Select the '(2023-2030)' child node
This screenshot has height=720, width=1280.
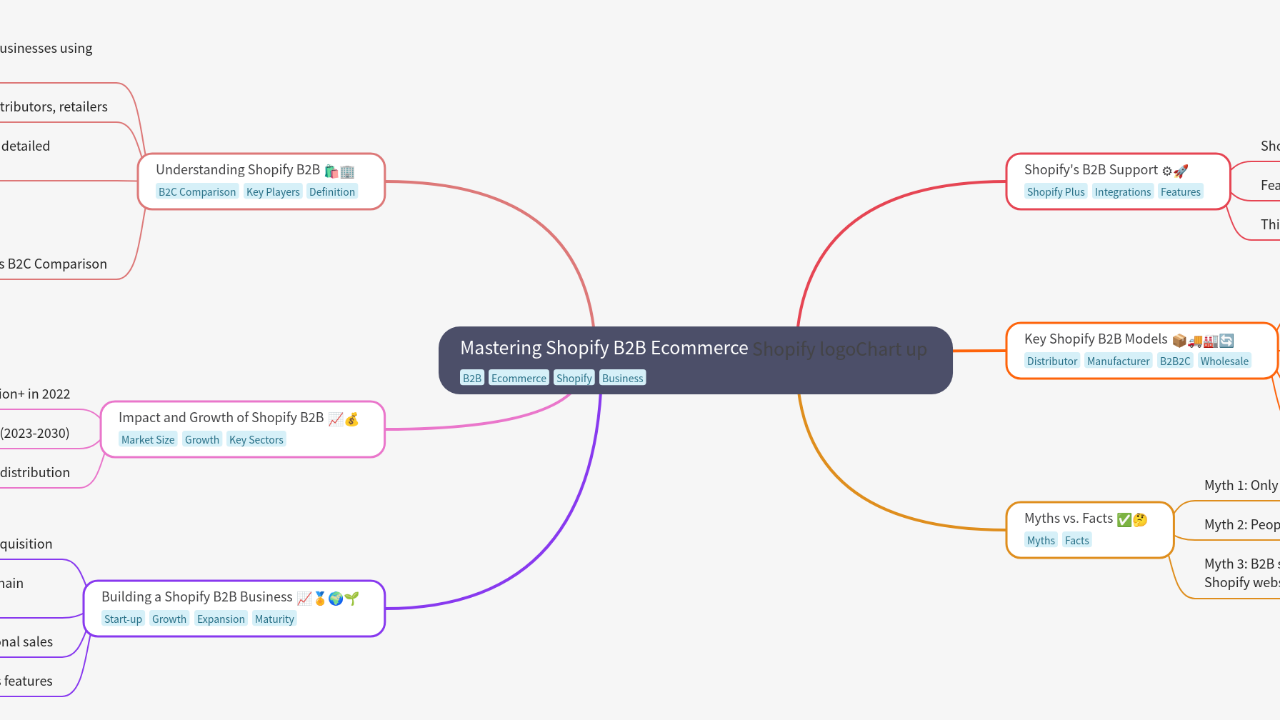pyautogui.click(x=35, y=433)
